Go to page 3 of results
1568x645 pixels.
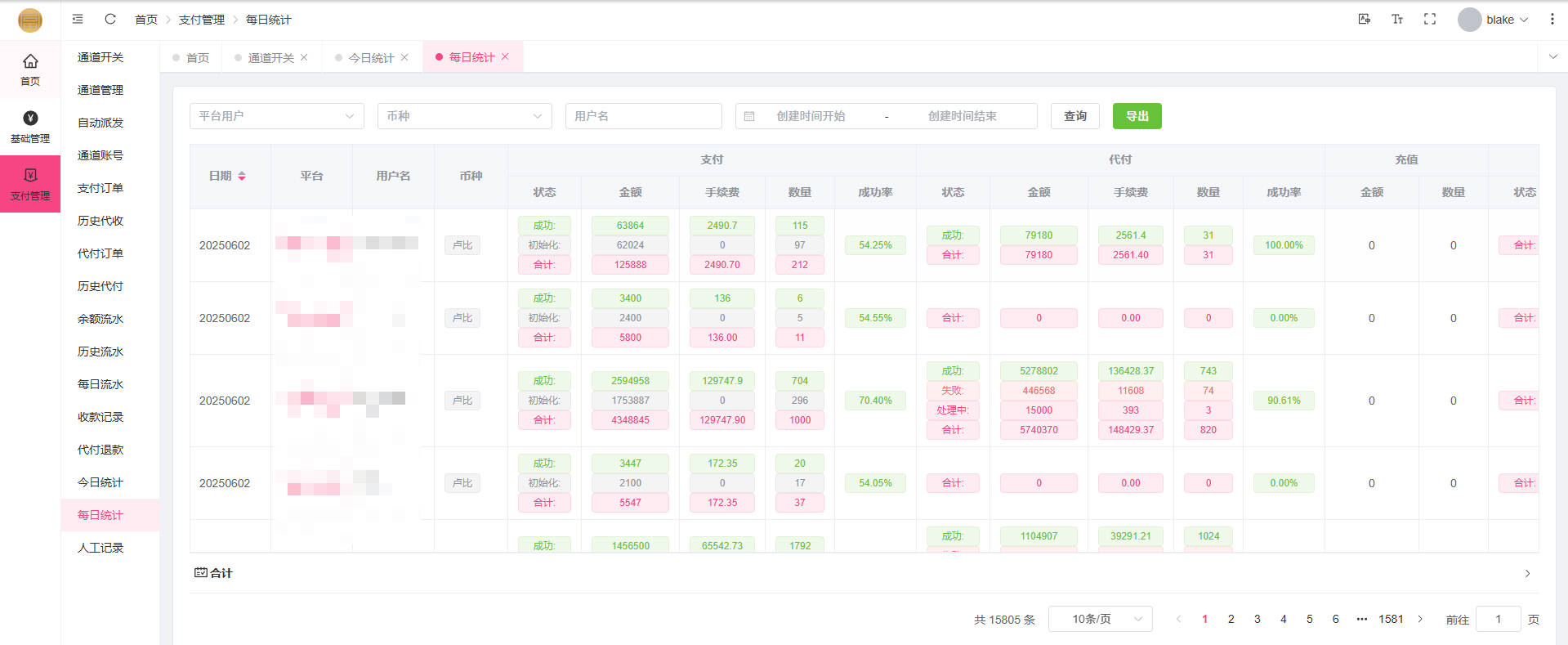(1257, 619)
